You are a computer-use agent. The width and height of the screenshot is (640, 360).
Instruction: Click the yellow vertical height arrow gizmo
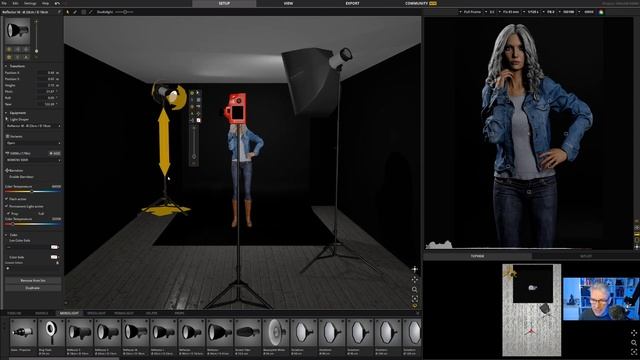(x=164, y=142)
